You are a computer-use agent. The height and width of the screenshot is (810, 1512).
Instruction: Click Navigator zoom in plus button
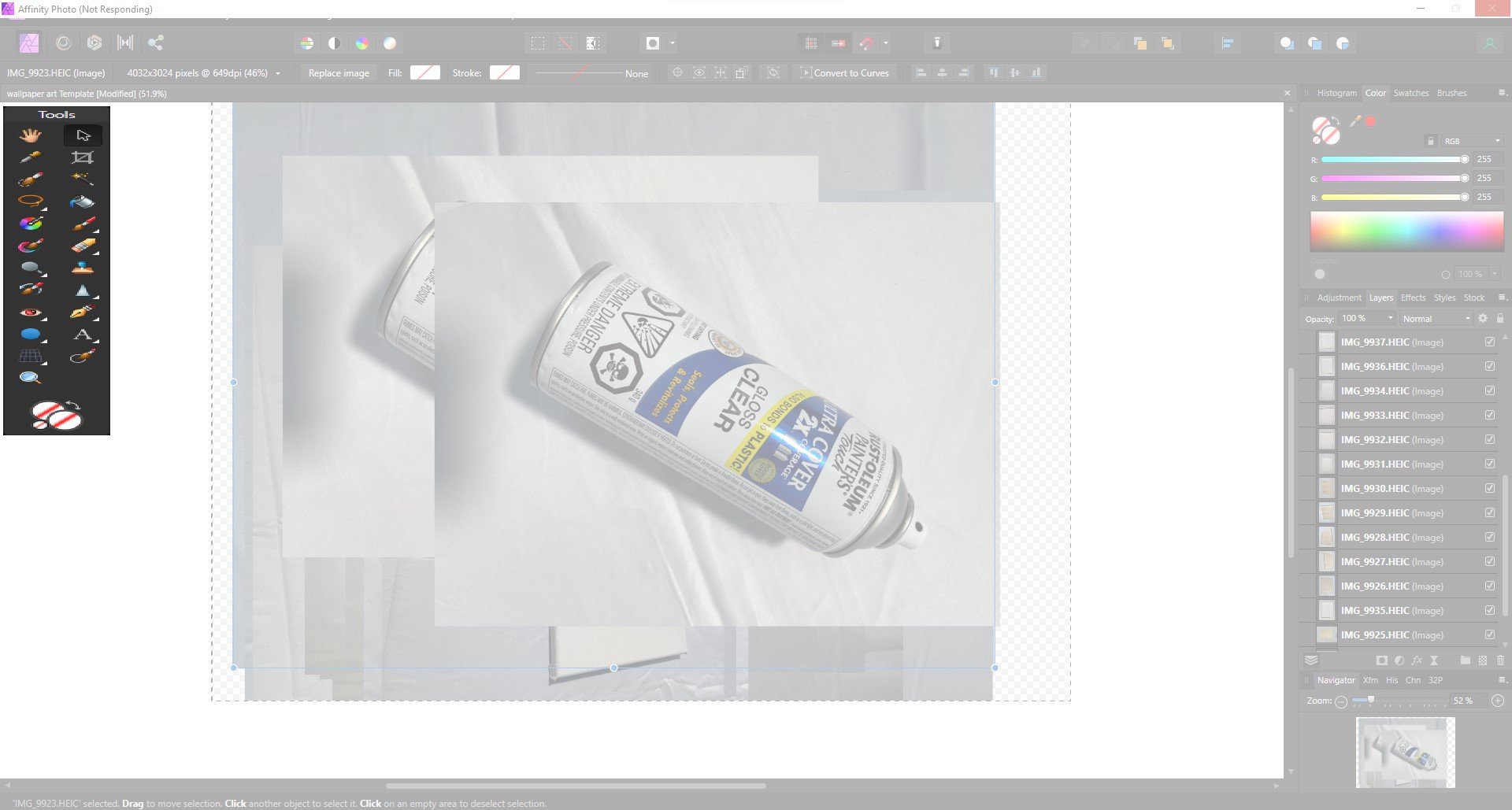coord(1498,701)
